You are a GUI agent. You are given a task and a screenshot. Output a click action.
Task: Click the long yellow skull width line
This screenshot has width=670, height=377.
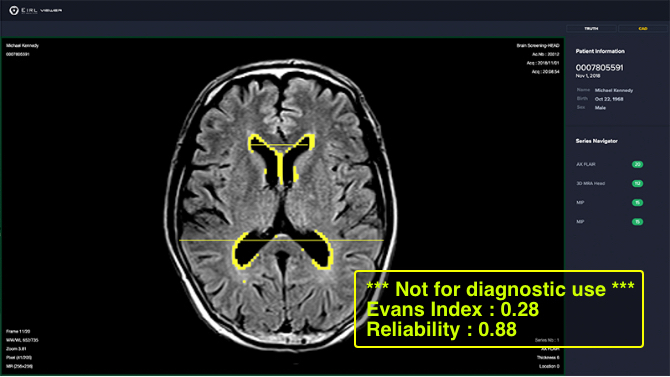point(282,241)
